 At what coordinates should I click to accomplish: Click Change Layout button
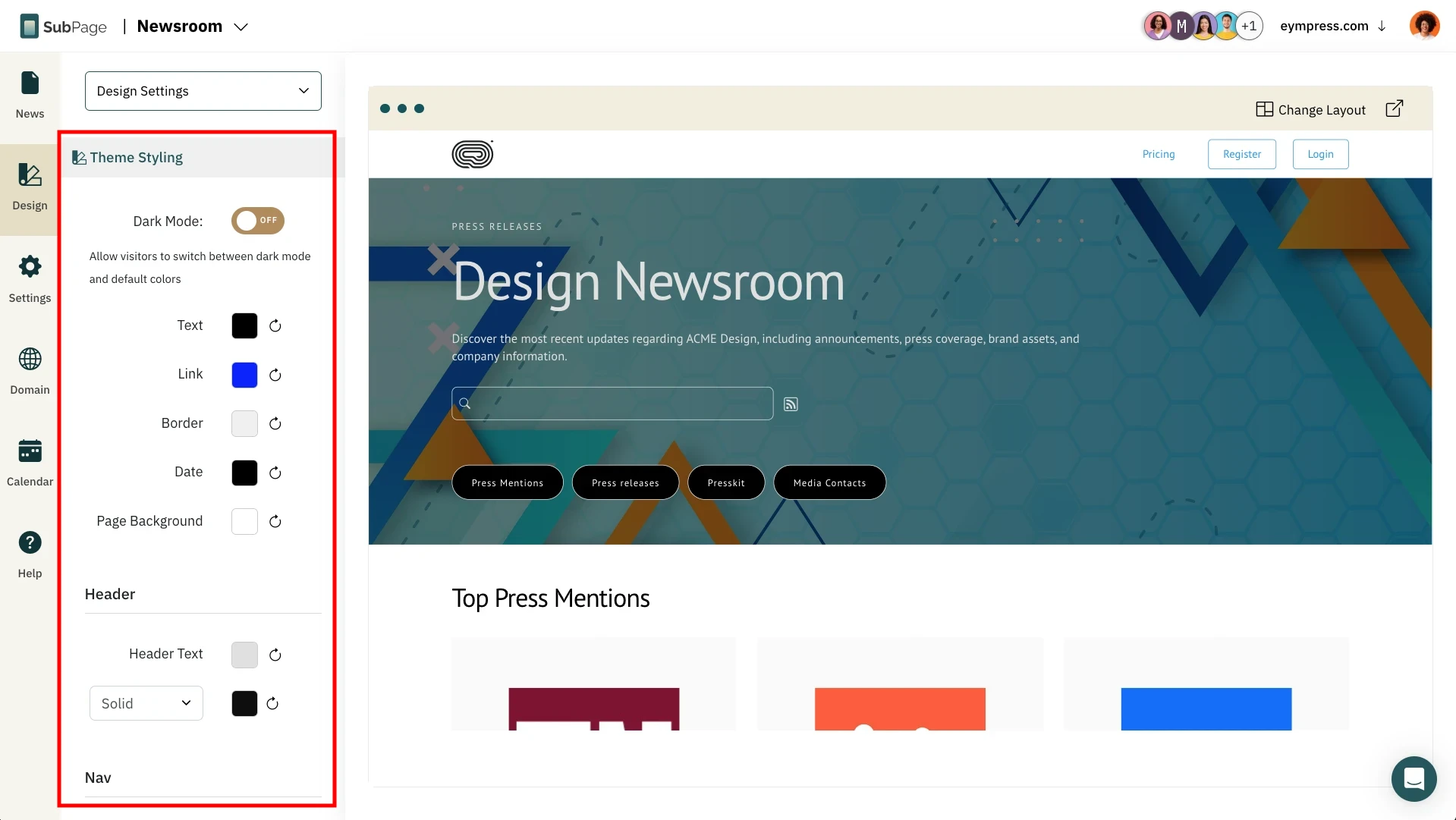click(x=1310, y=110)
